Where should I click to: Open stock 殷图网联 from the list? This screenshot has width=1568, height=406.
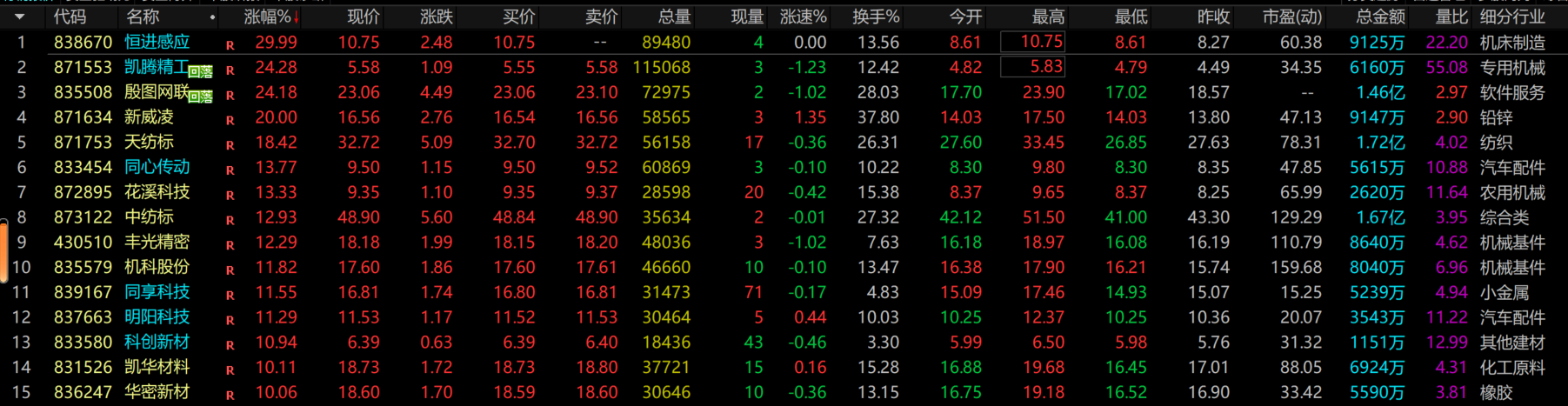[x=157, y=92]
